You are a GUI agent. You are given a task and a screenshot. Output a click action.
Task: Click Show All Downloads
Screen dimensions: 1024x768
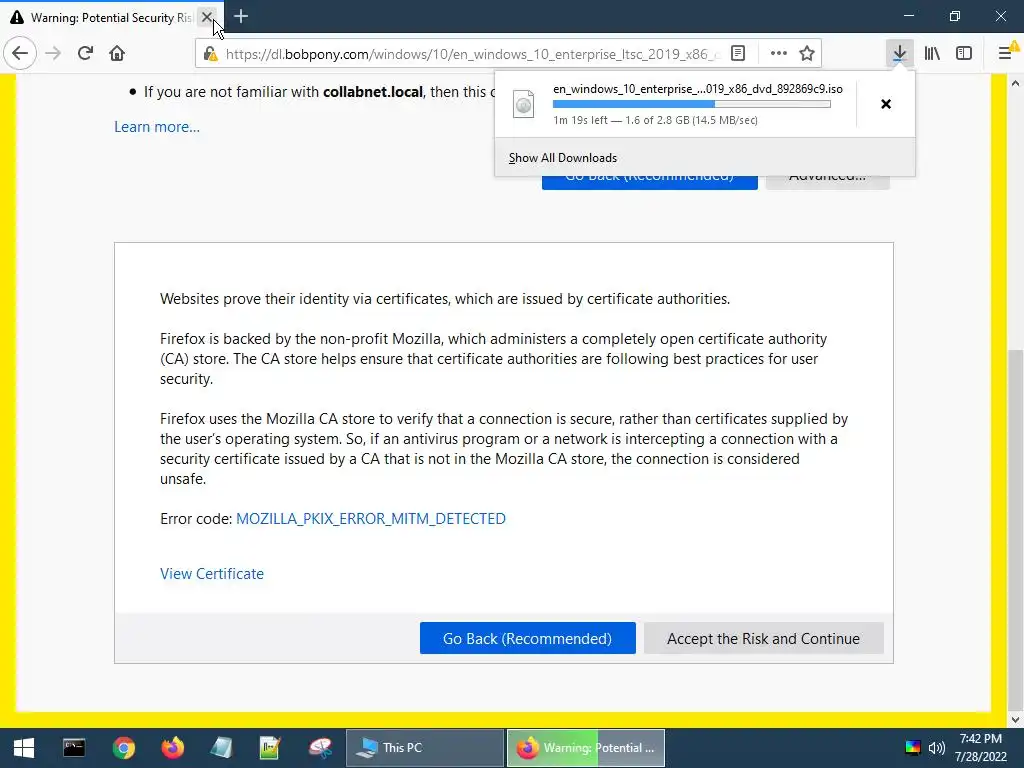[562, 157]
